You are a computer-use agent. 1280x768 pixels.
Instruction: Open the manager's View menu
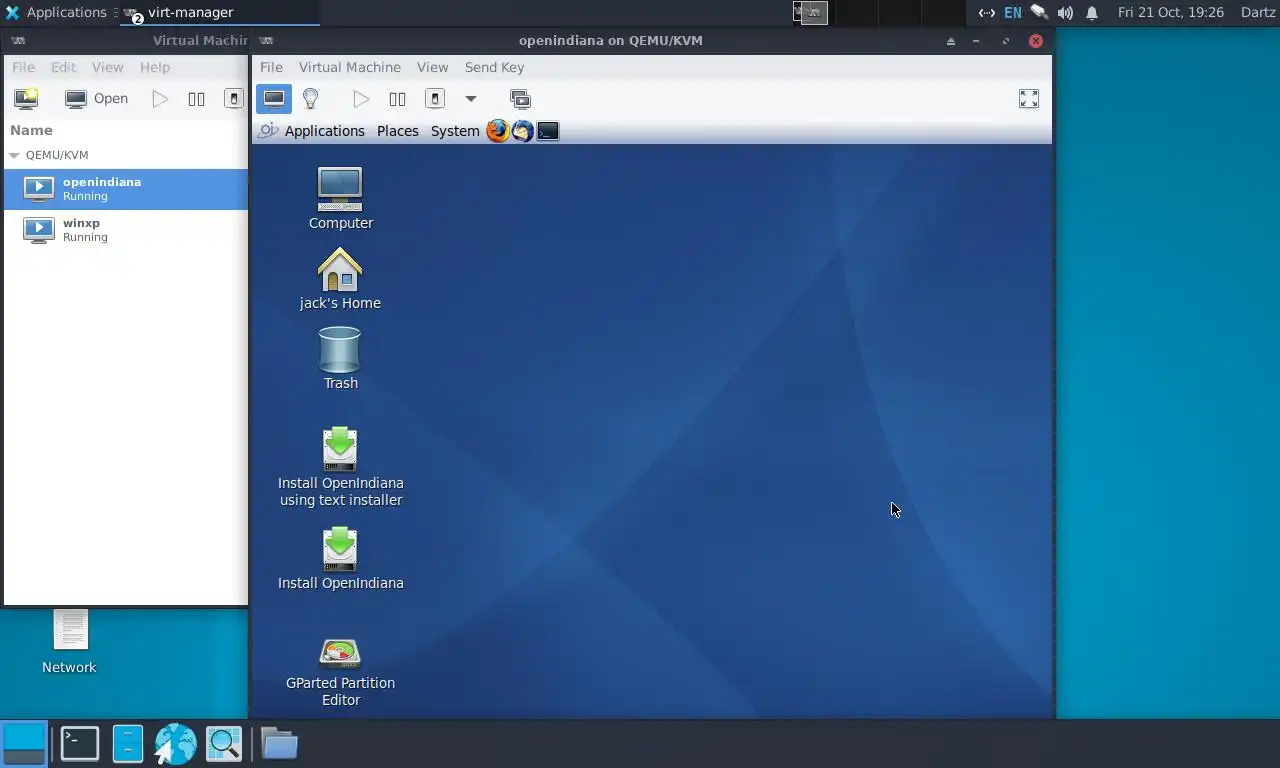(107, 67)
